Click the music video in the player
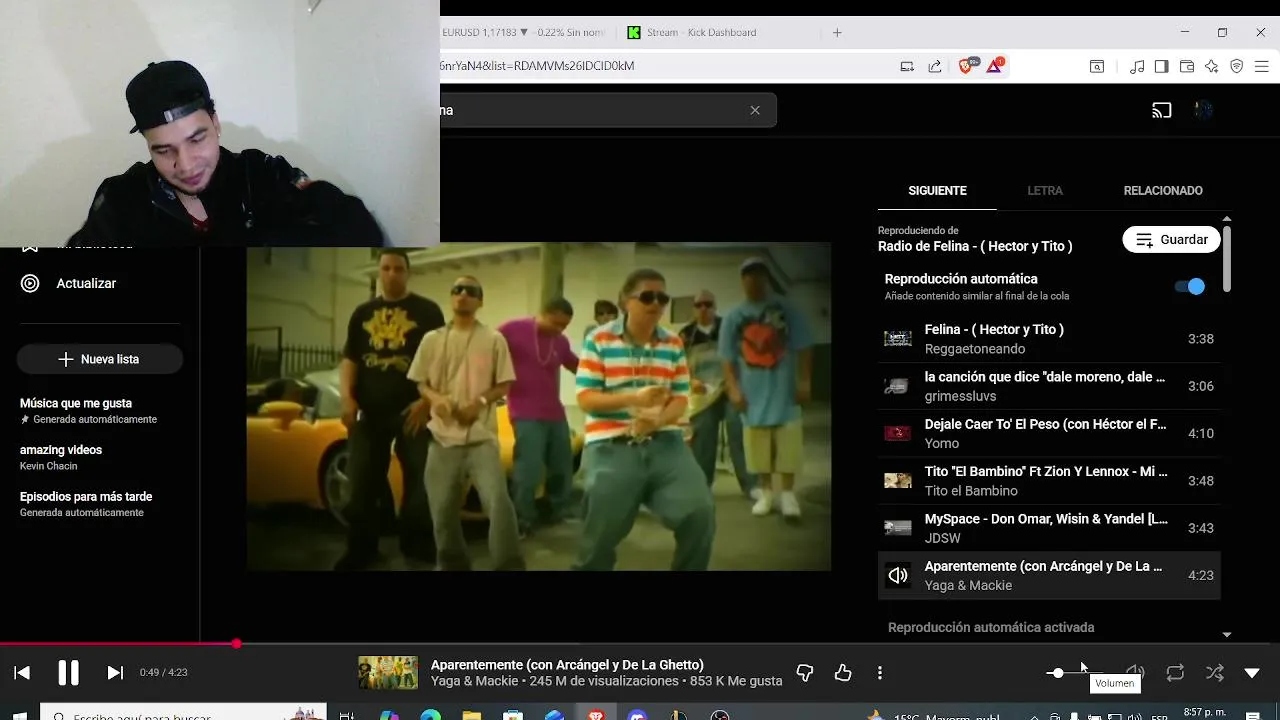Screen dimensions: 1280x720 click(x=538, y=406)
